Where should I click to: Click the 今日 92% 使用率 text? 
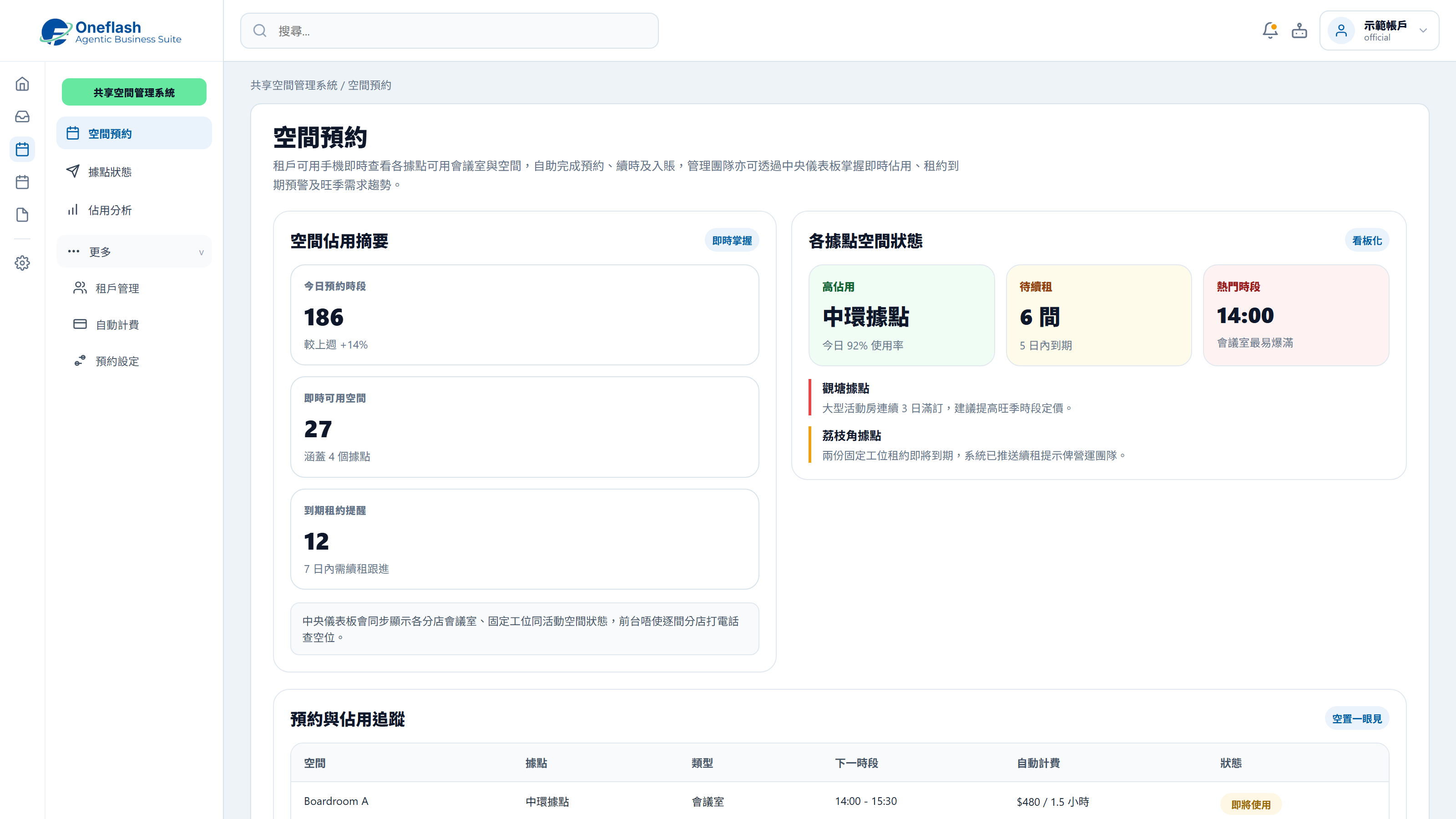point(863,345)
